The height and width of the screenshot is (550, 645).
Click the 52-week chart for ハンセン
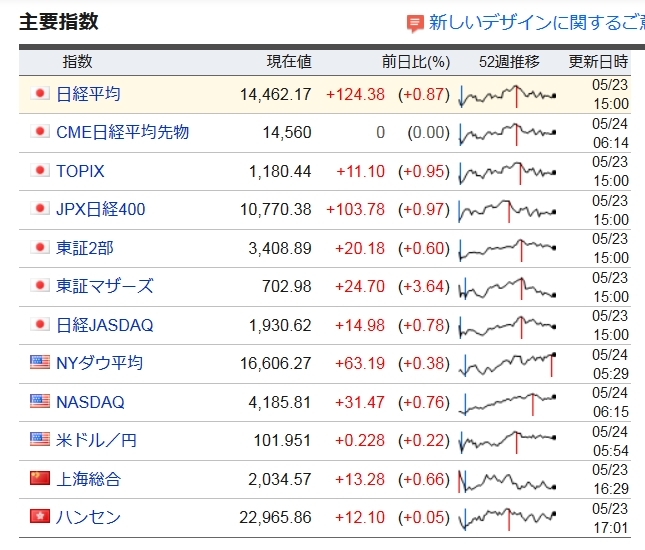point(508,517)
